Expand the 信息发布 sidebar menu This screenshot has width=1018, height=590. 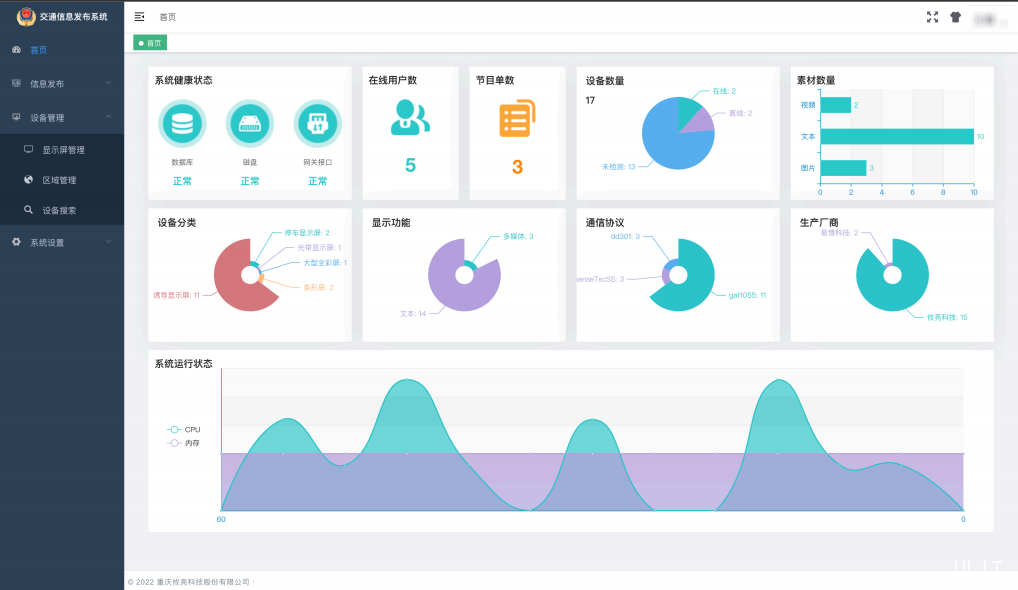point(62,84)
